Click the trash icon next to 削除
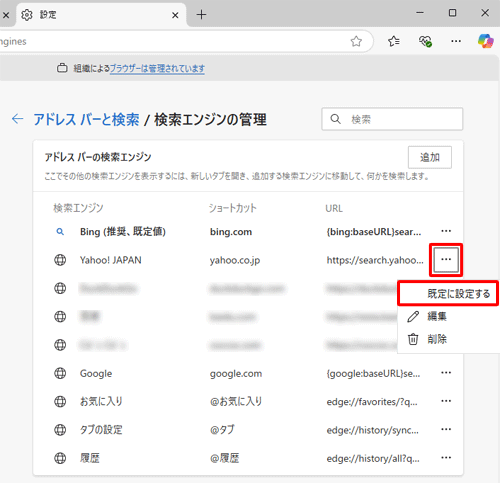500x483 pixels. pyautogui.click(x=413, y=339)
